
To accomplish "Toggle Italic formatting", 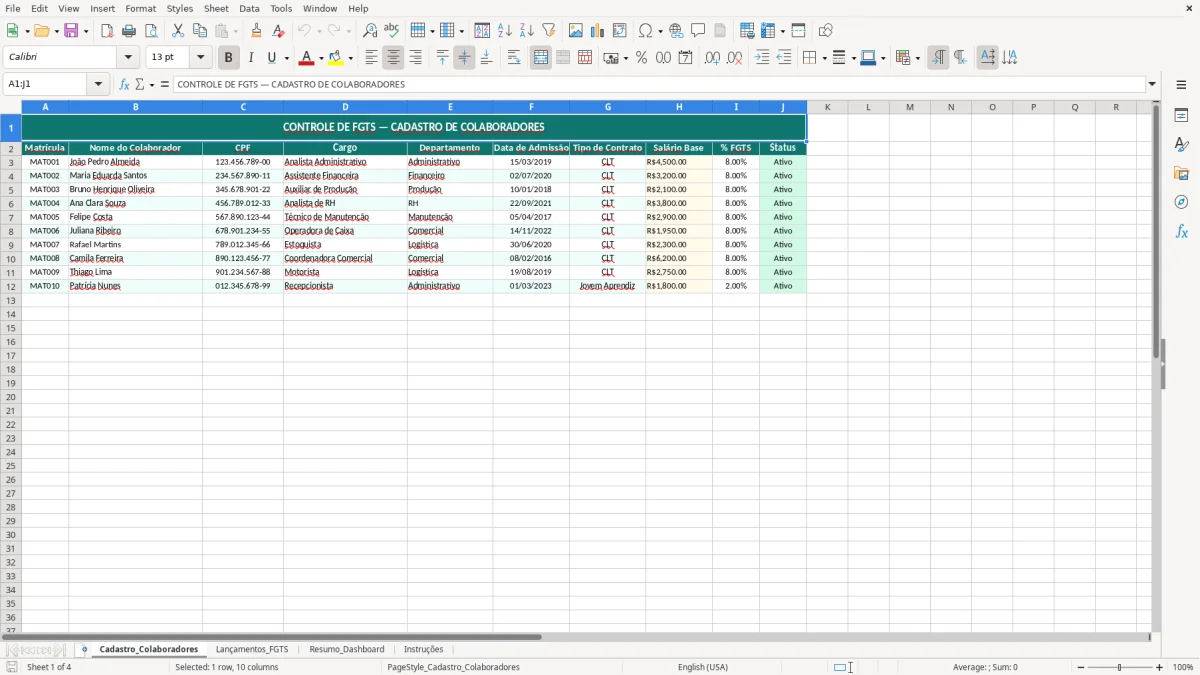I will [x=251, y=58].
